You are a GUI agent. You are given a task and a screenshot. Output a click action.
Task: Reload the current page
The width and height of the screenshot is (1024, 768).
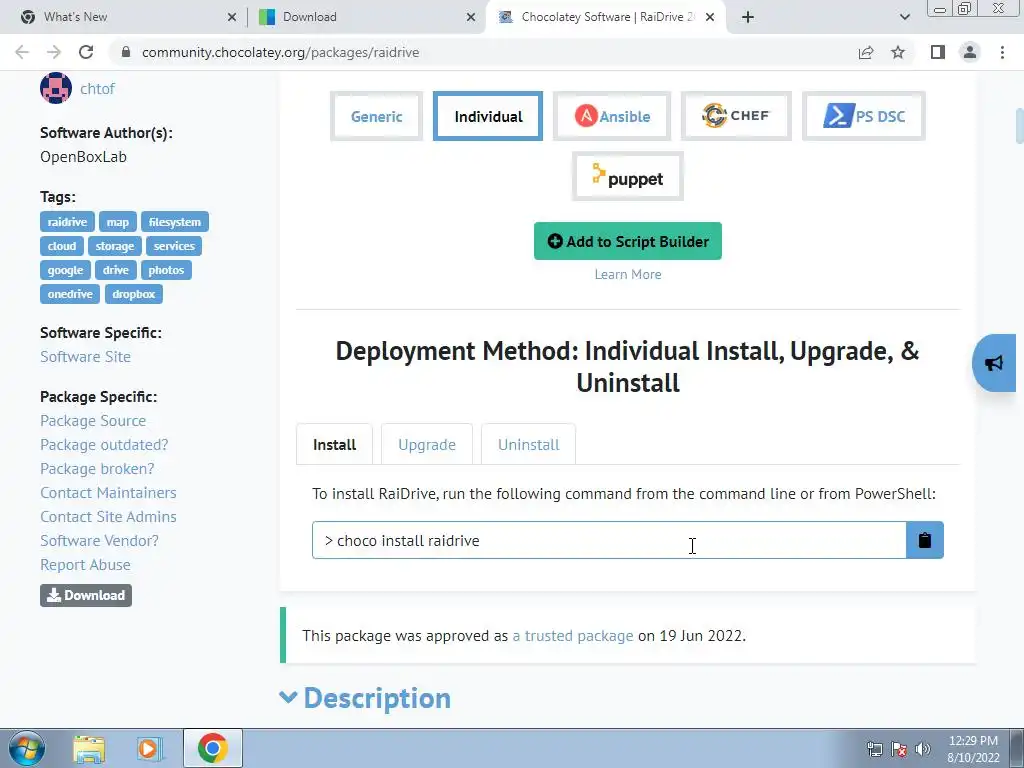pyautogui.click(x=86, y=52)
